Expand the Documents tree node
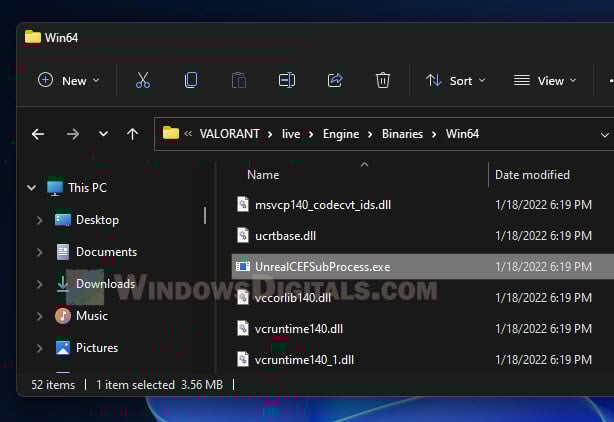The image size is (614, 422). point(39,252)
